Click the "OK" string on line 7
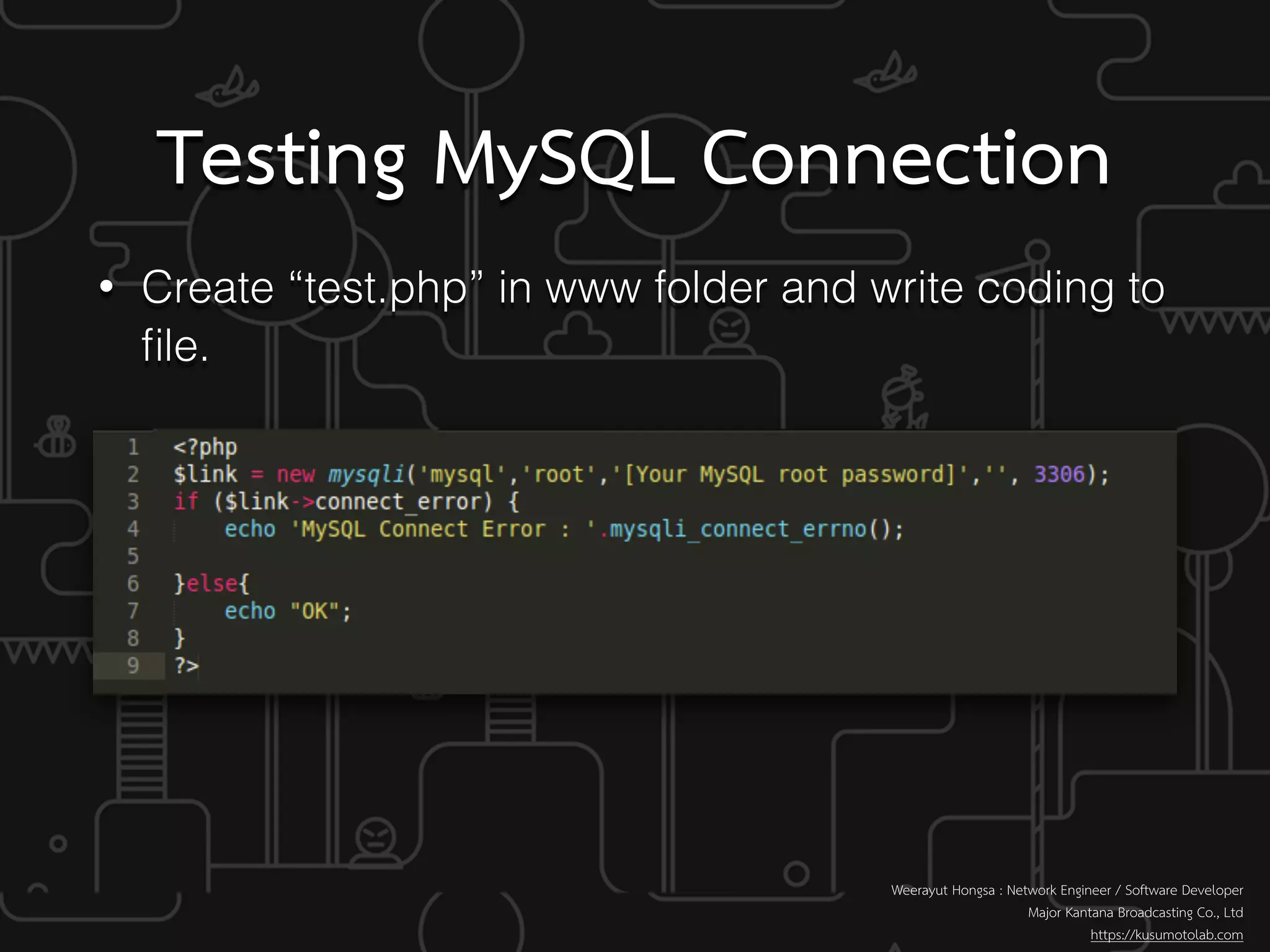The image size is (1270, 952). (x=314, y=611)
